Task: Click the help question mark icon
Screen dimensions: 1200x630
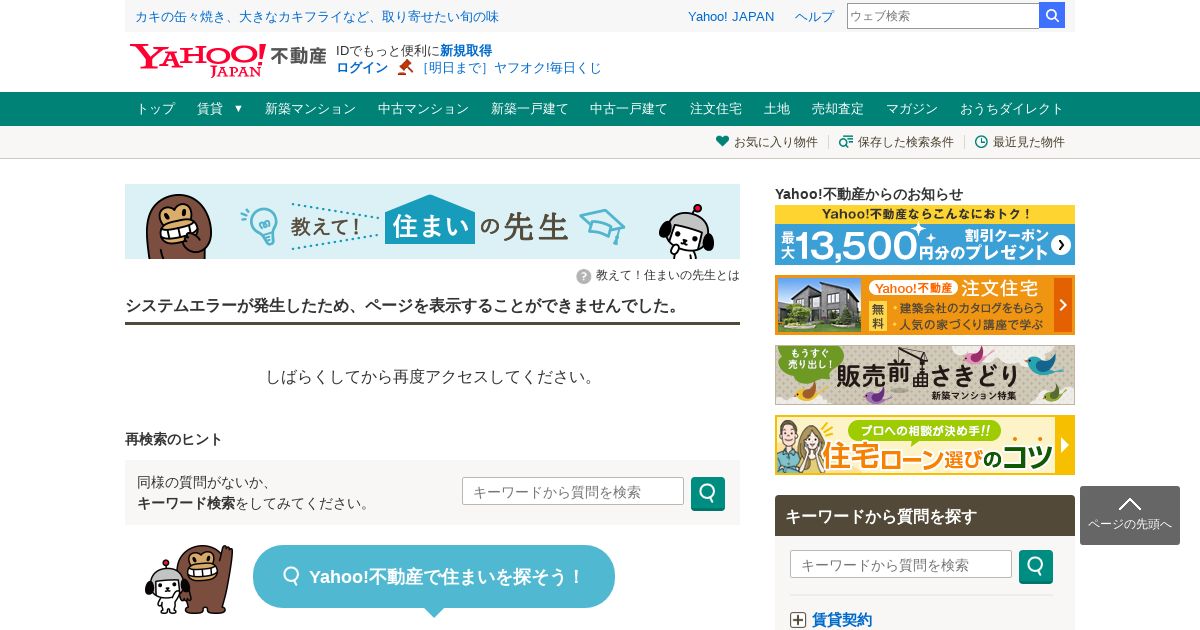Action: pos(584,276)
